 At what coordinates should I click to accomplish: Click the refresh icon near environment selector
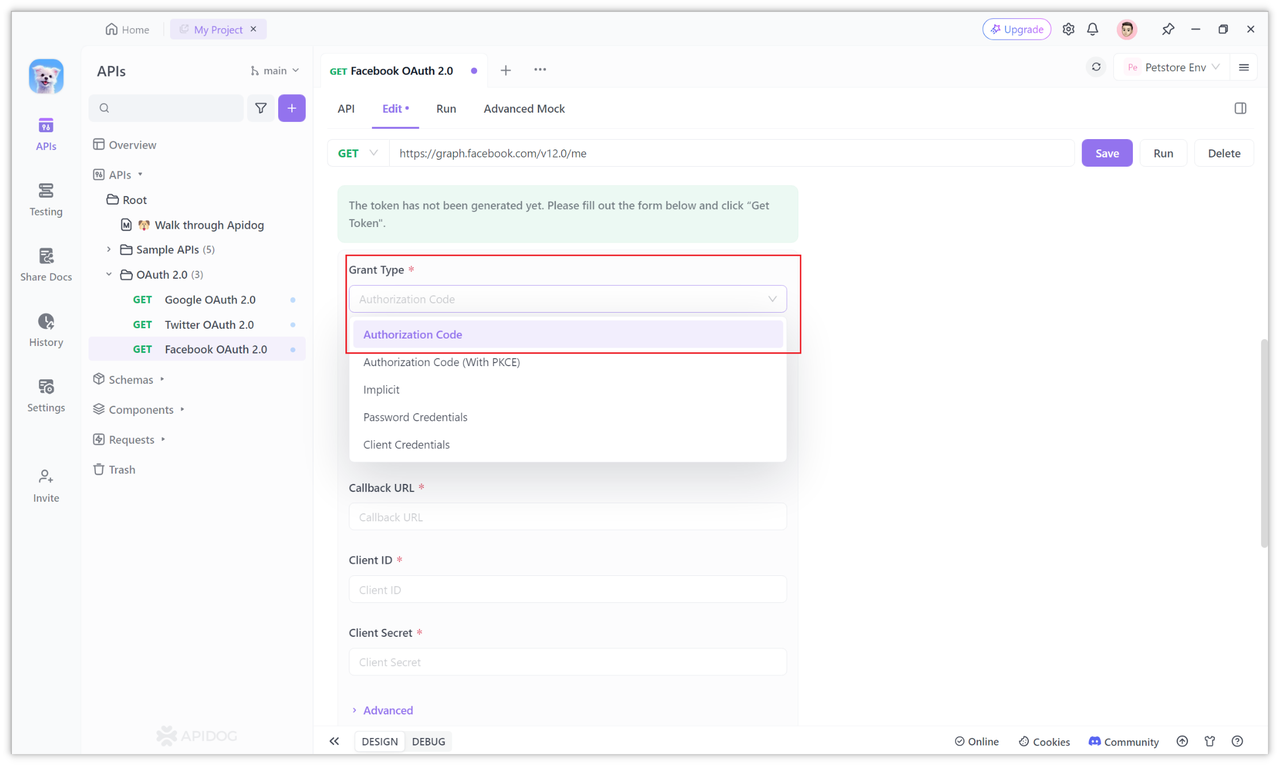pyautogui.click(x=1096, y=67)
